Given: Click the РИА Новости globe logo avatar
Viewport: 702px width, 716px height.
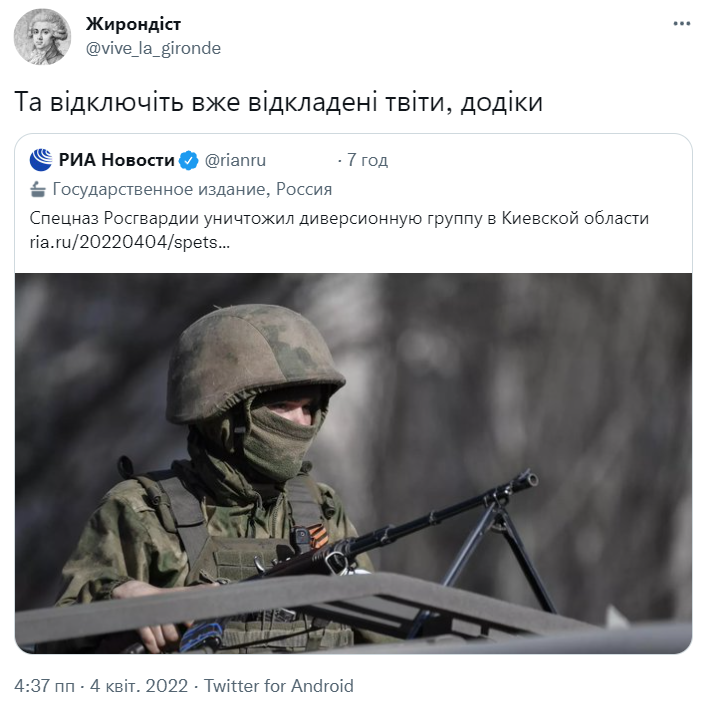Looking at the screenshot, I should pyautogui.click(x=41, y=160).
